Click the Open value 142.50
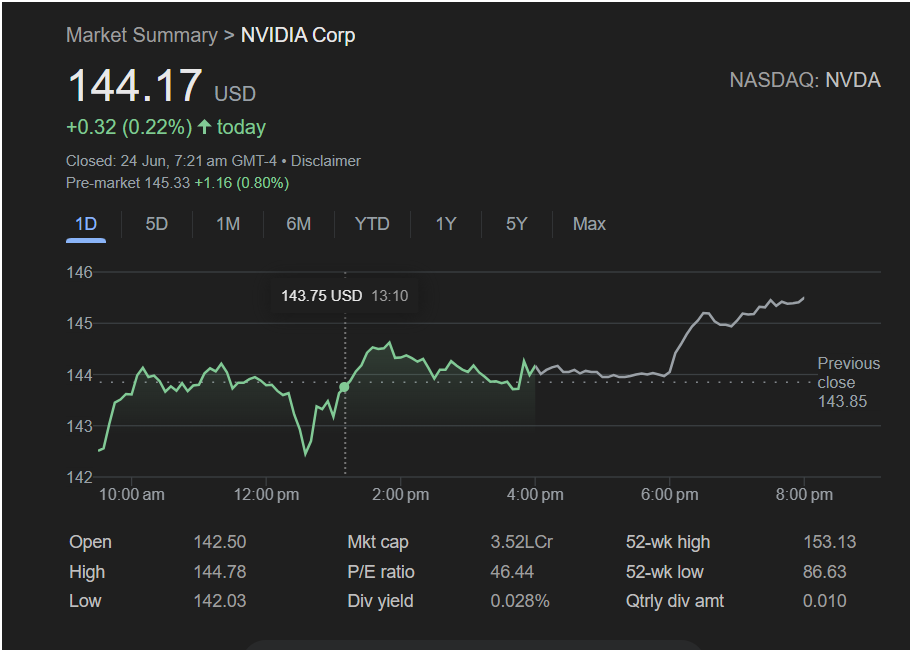912x652 pixels. click(x=220, y=542)
